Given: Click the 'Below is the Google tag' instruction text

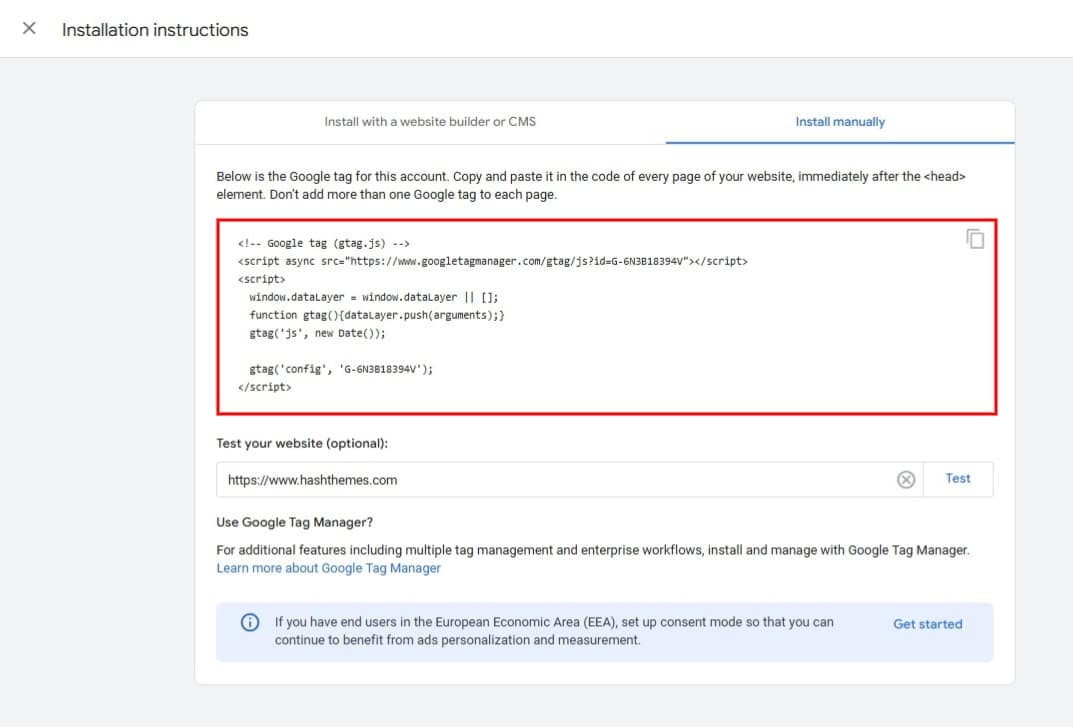Looking at the screenshot, I should pyautogui.click(x=591, y=186).
